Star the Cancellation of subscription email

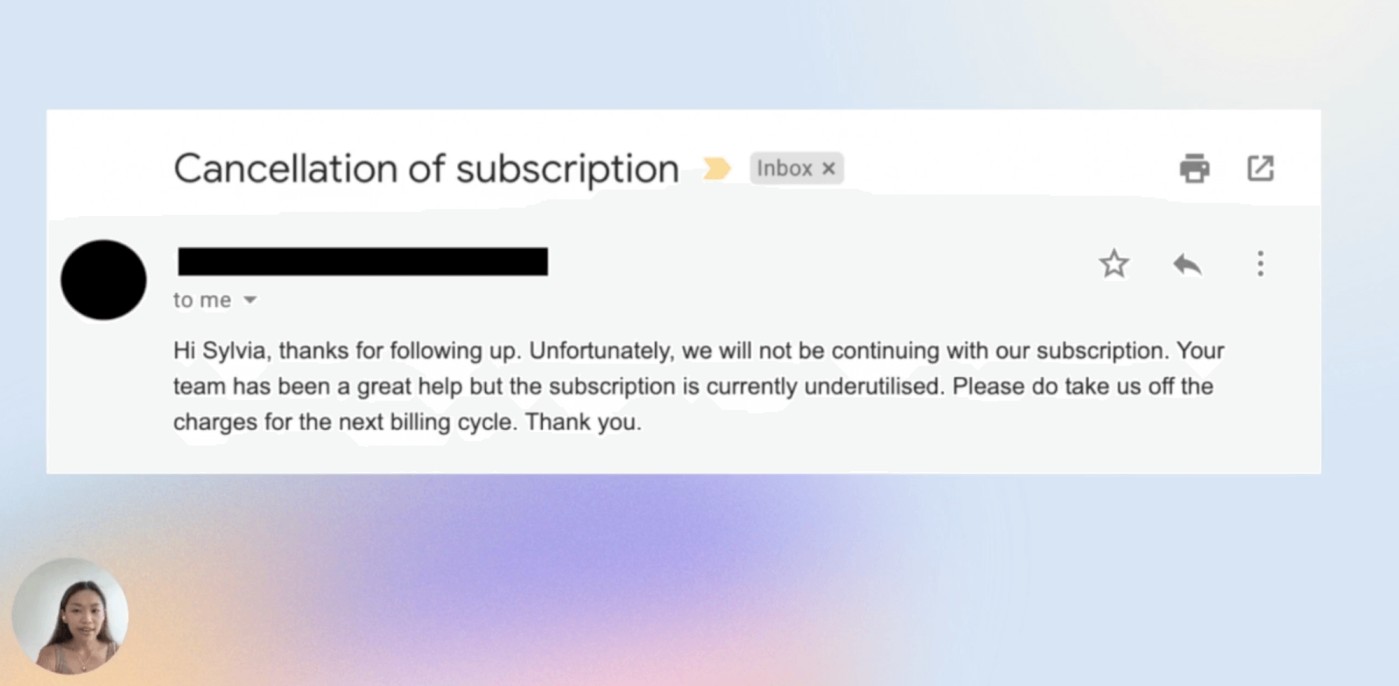[x=1113, y=264]
